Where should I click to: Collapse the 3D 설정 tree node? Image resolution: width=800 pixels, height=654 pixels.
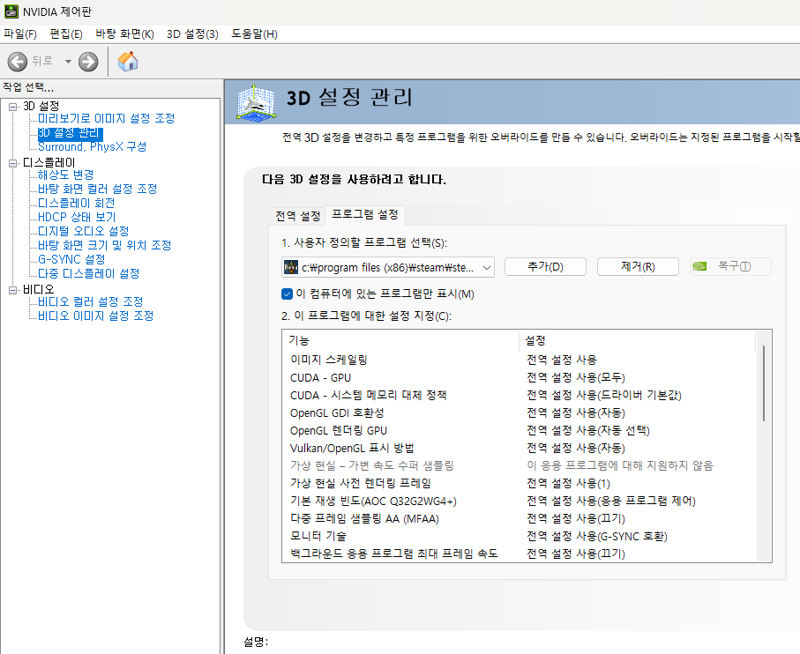click(x=13, y=107)
